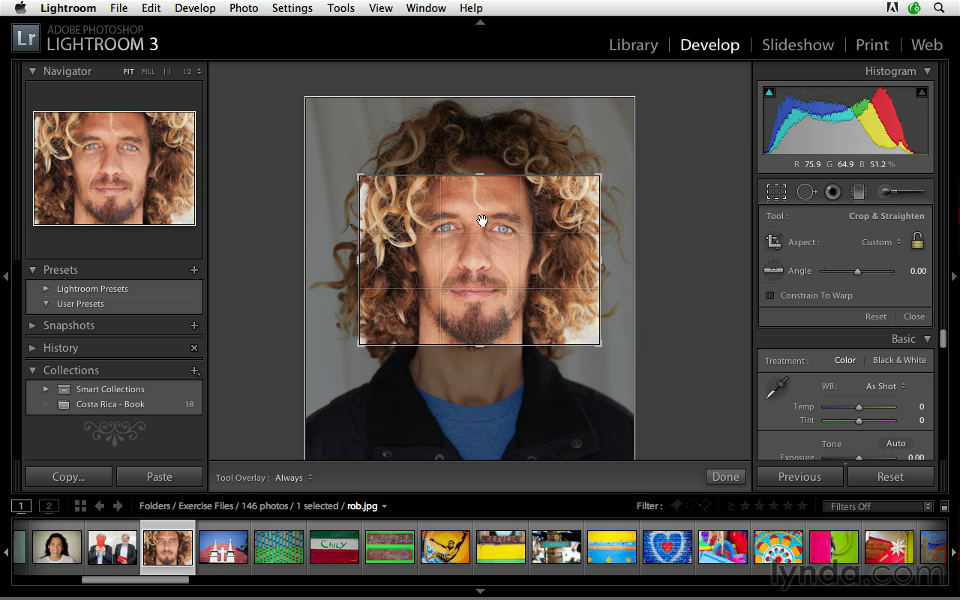Open the Aspect Custom dropdown
This screenshot has height=600, width=960.
pos(881,242)
